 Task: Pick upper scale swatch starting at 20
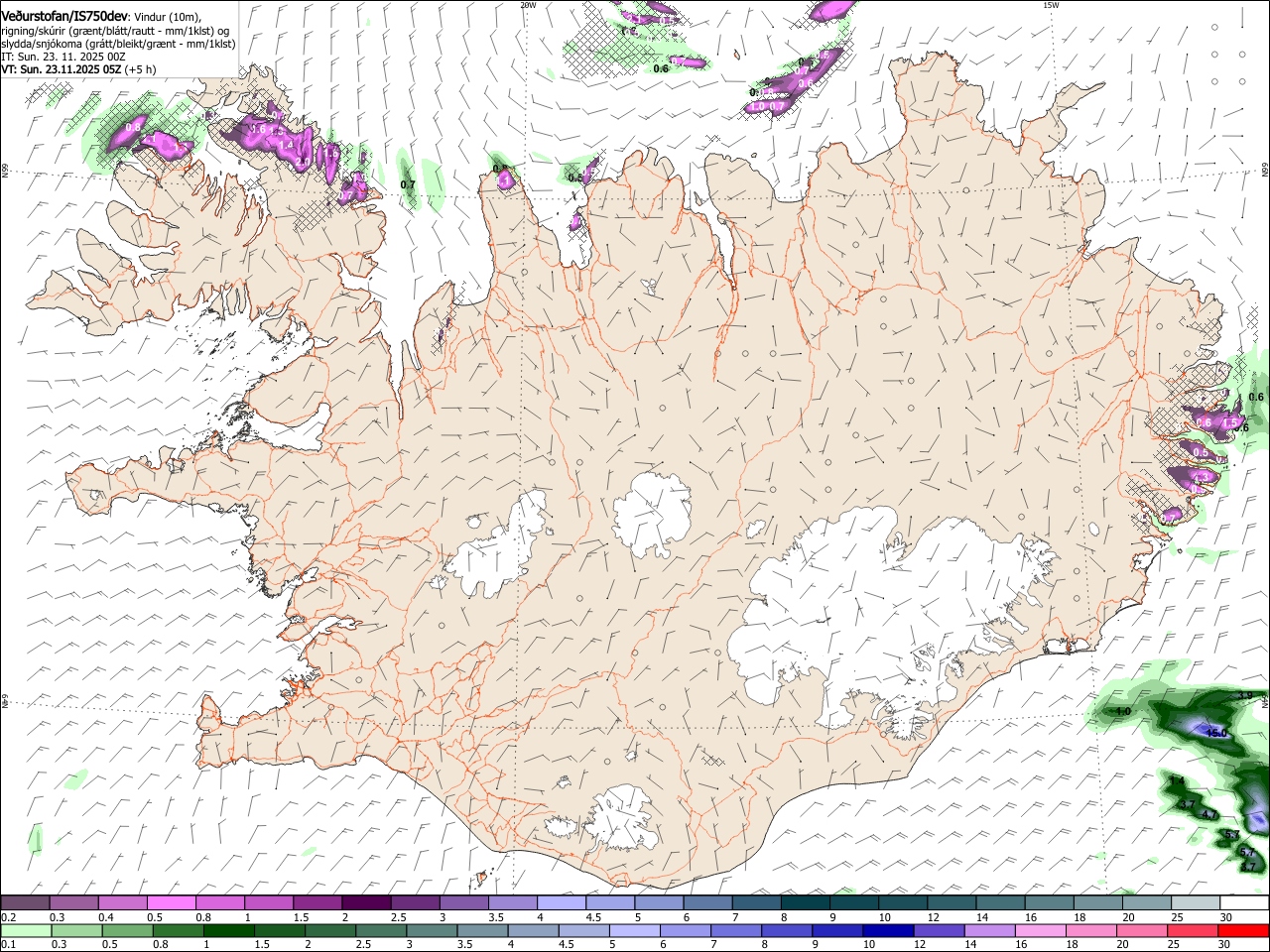1147,903
